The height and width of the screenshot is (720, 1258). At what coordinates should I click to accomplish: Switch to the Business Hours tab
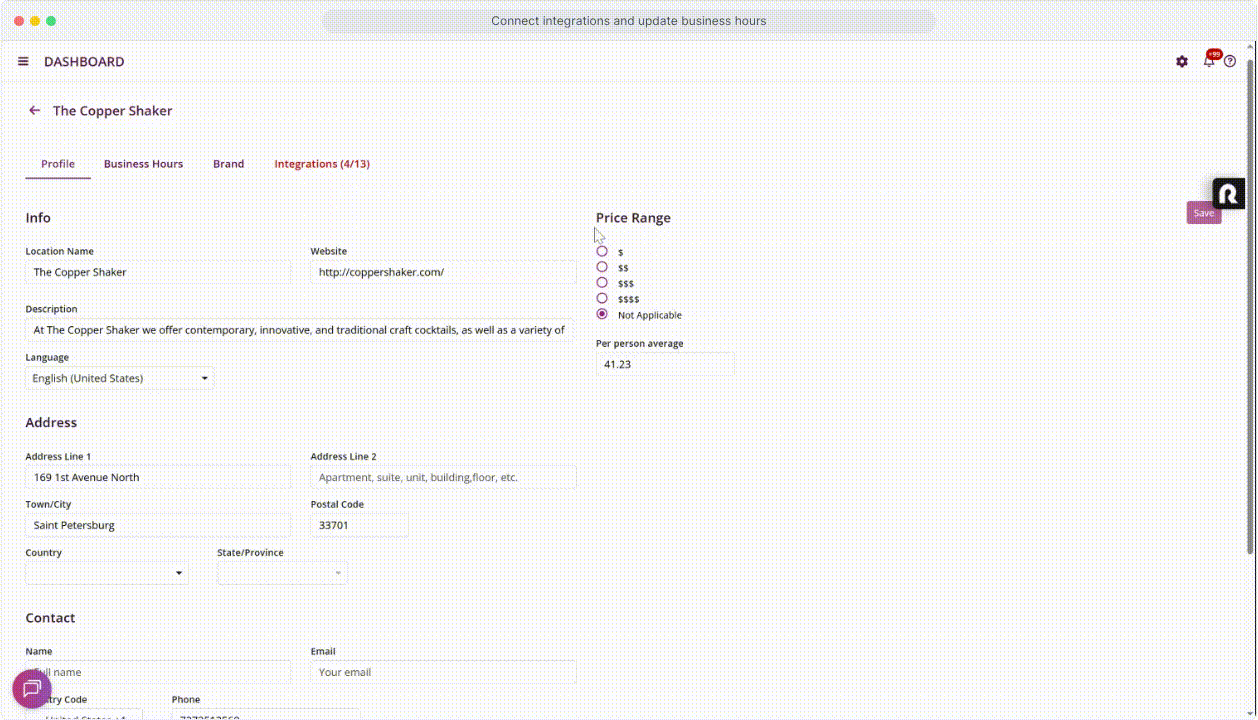coord(143,164)
